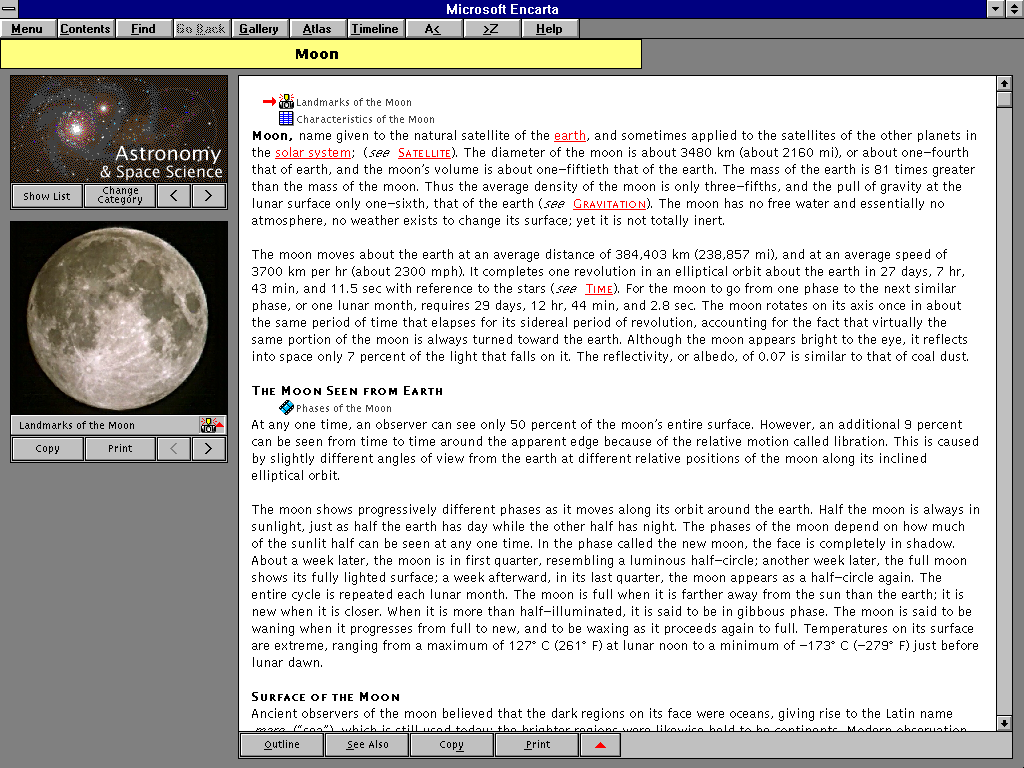Copy the moon picture using left panel Copy
This screenshot has width=1024, height=768.
point(47,449)
